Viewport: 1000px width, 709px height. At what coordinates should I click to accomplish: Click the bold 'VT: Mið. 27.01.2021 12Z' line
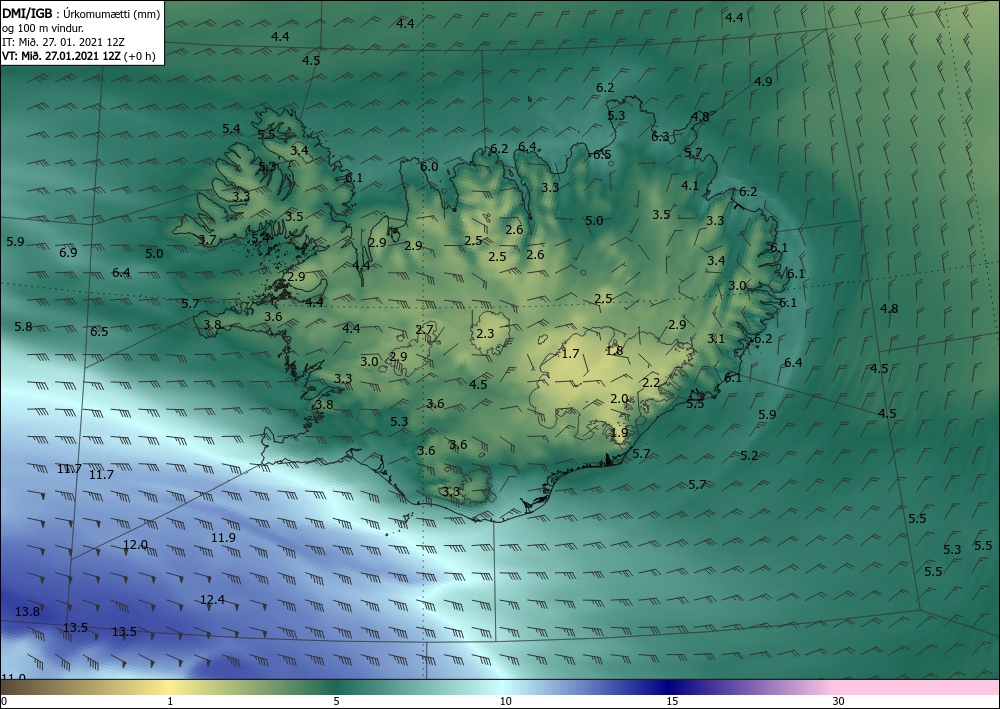(62, 55)
